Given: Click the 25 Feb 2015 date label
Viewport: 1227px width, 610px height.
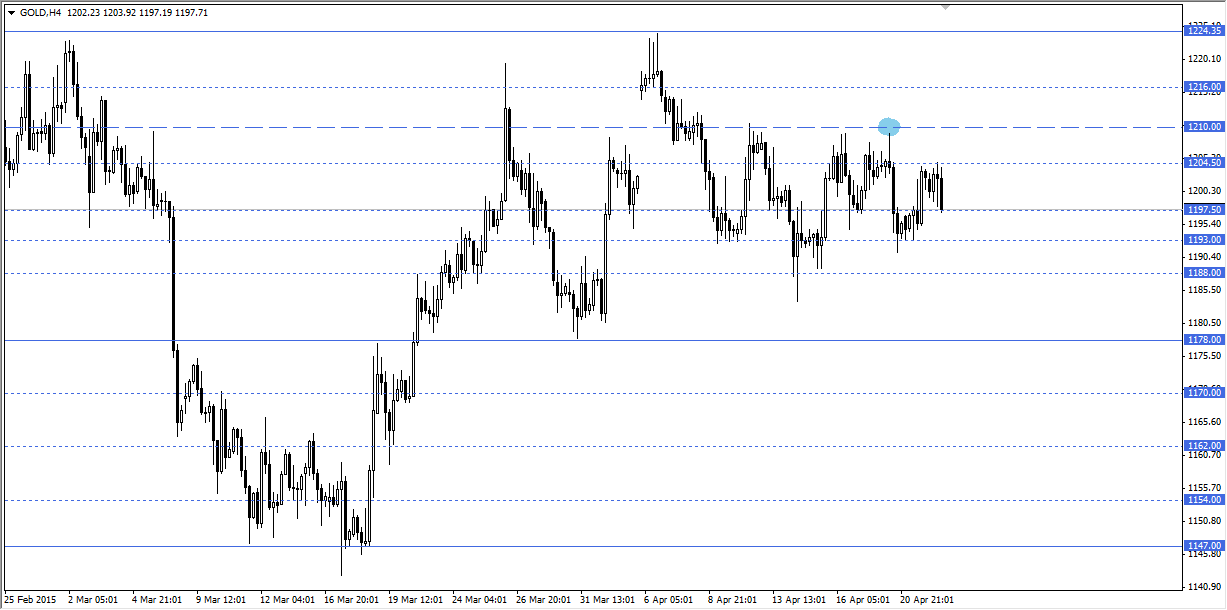Looking at the screenshot, I should (30, 600).
